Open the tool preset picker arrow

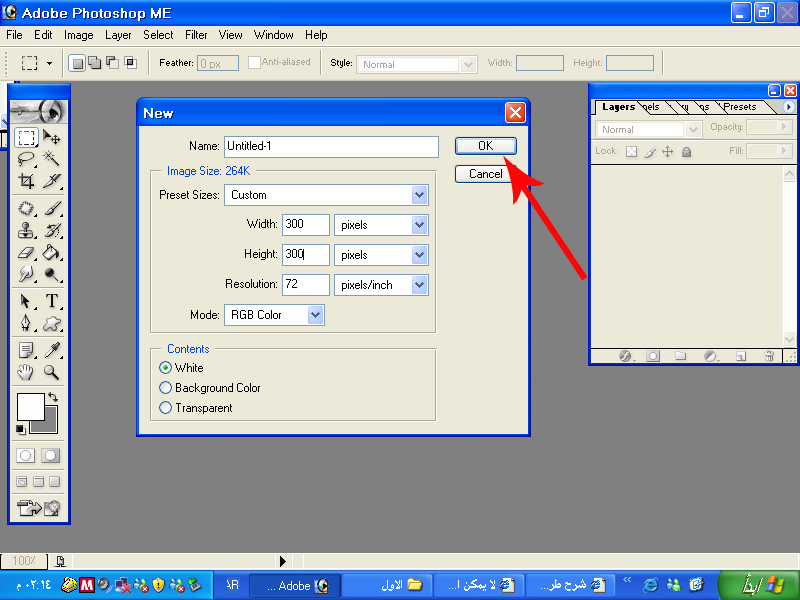(49, 63)
